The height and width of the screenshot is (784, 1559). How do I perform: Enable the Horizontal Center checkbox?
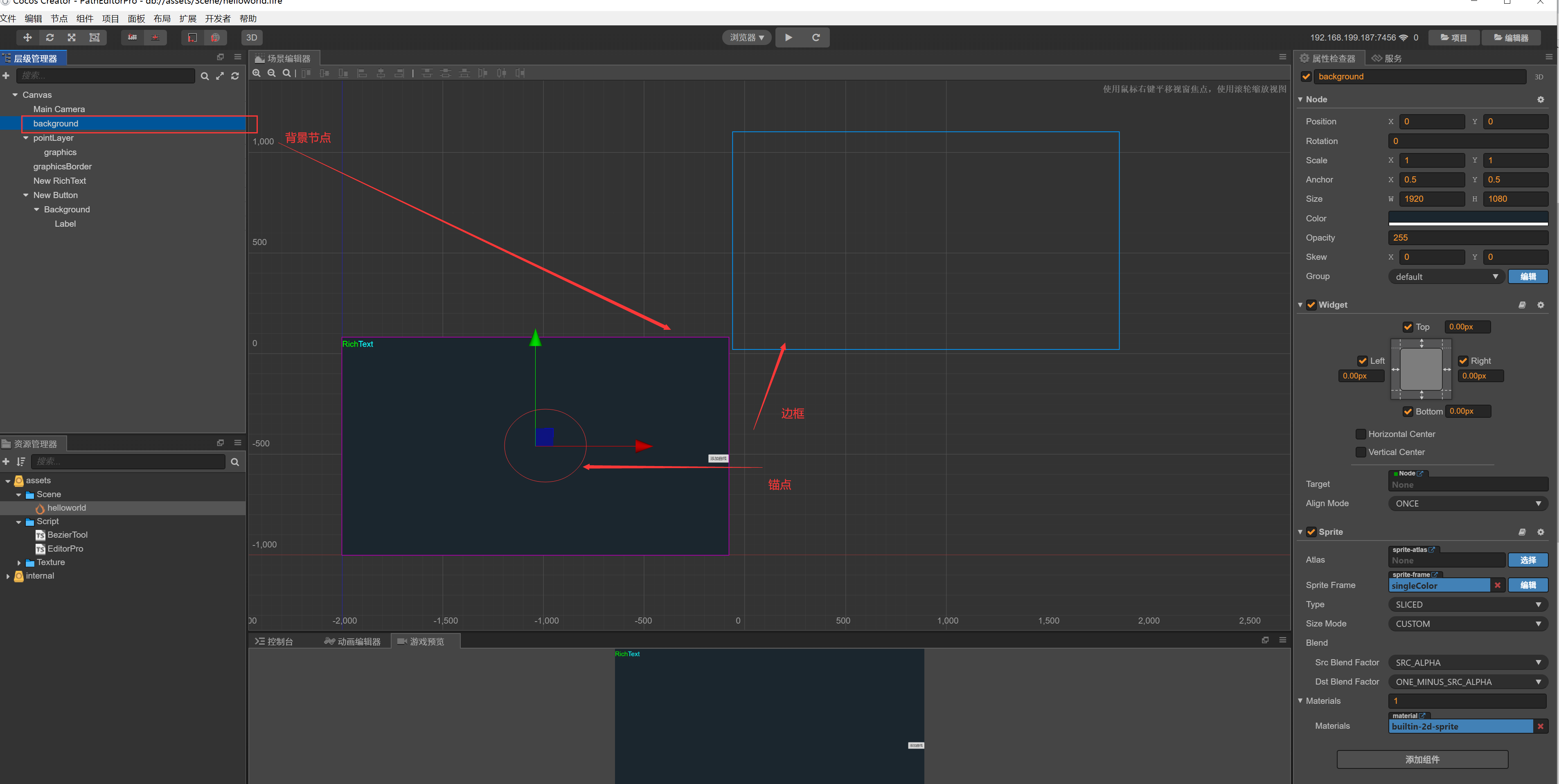pyautogui.click(x=1361, y=434)
